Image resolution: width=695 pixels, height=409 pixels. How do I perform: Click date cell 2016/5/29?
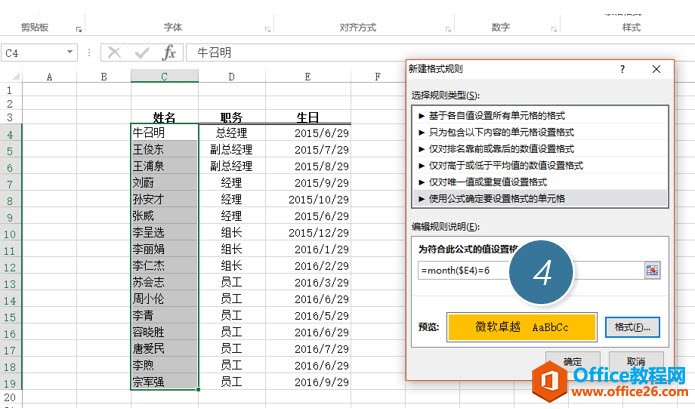tap(308, 316)
